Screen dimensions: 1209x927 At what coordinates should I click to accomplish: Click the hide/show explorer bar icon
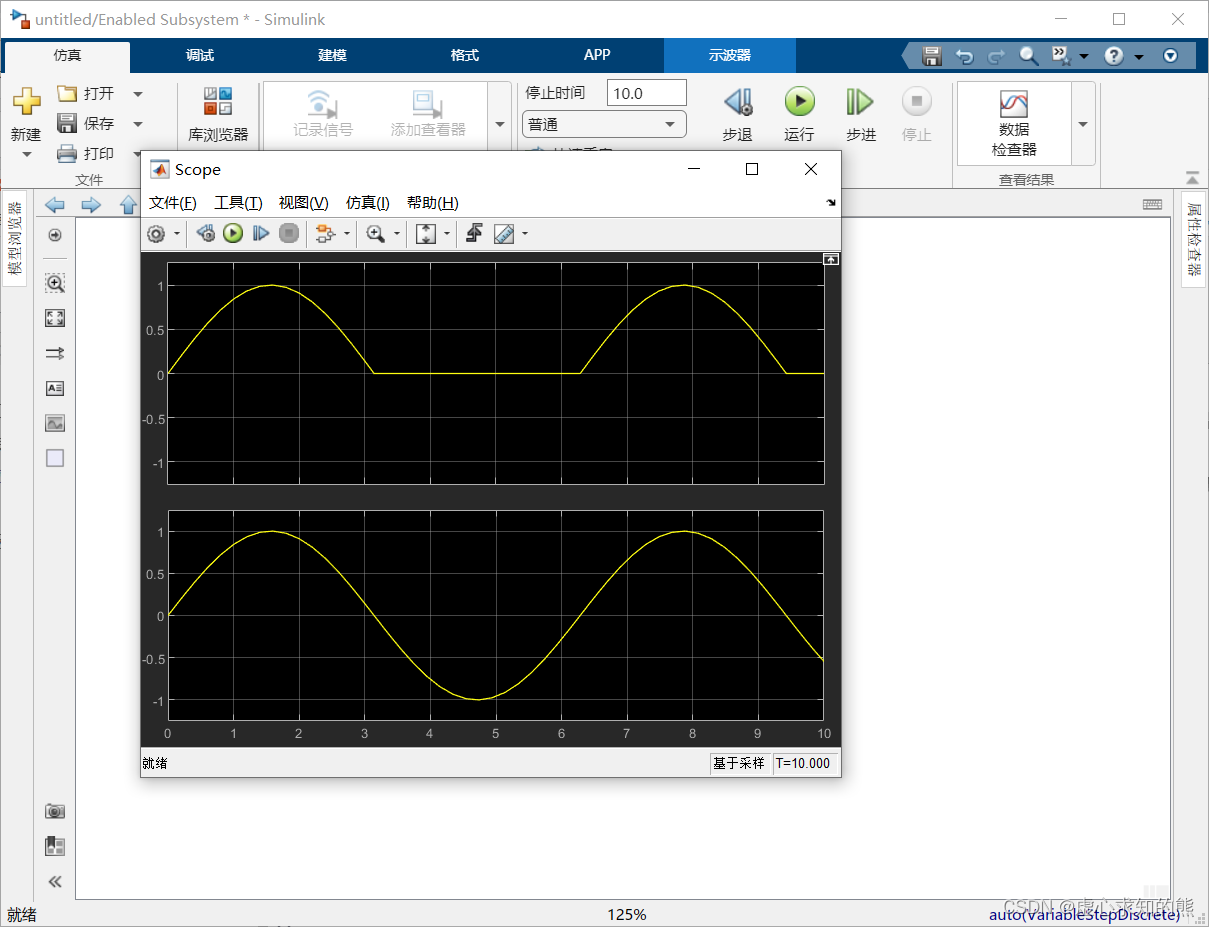point(55,235)
